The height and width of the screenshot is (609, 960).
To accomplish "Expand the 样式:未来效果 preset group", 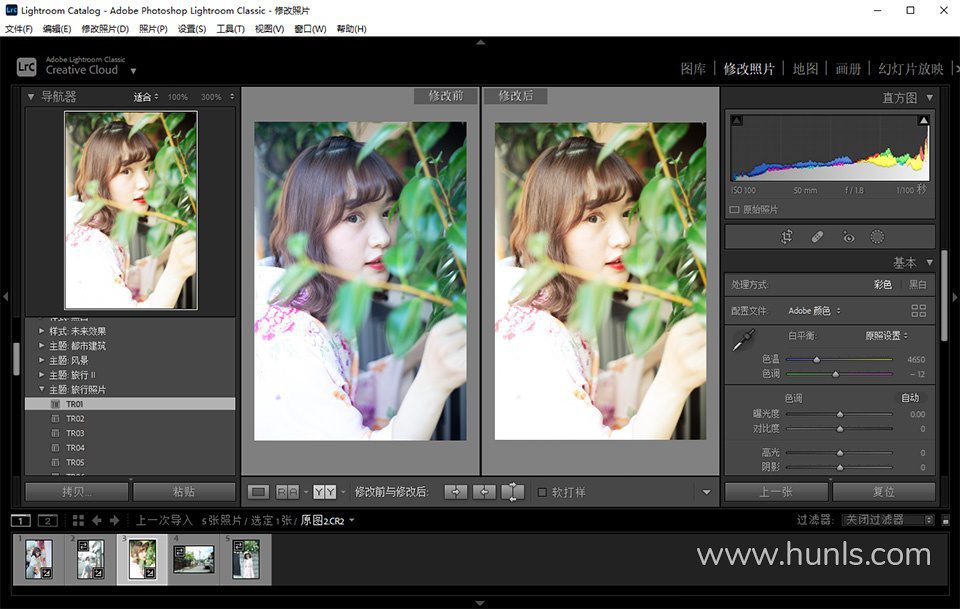I will pyautogui.click(x=41, y=331).
